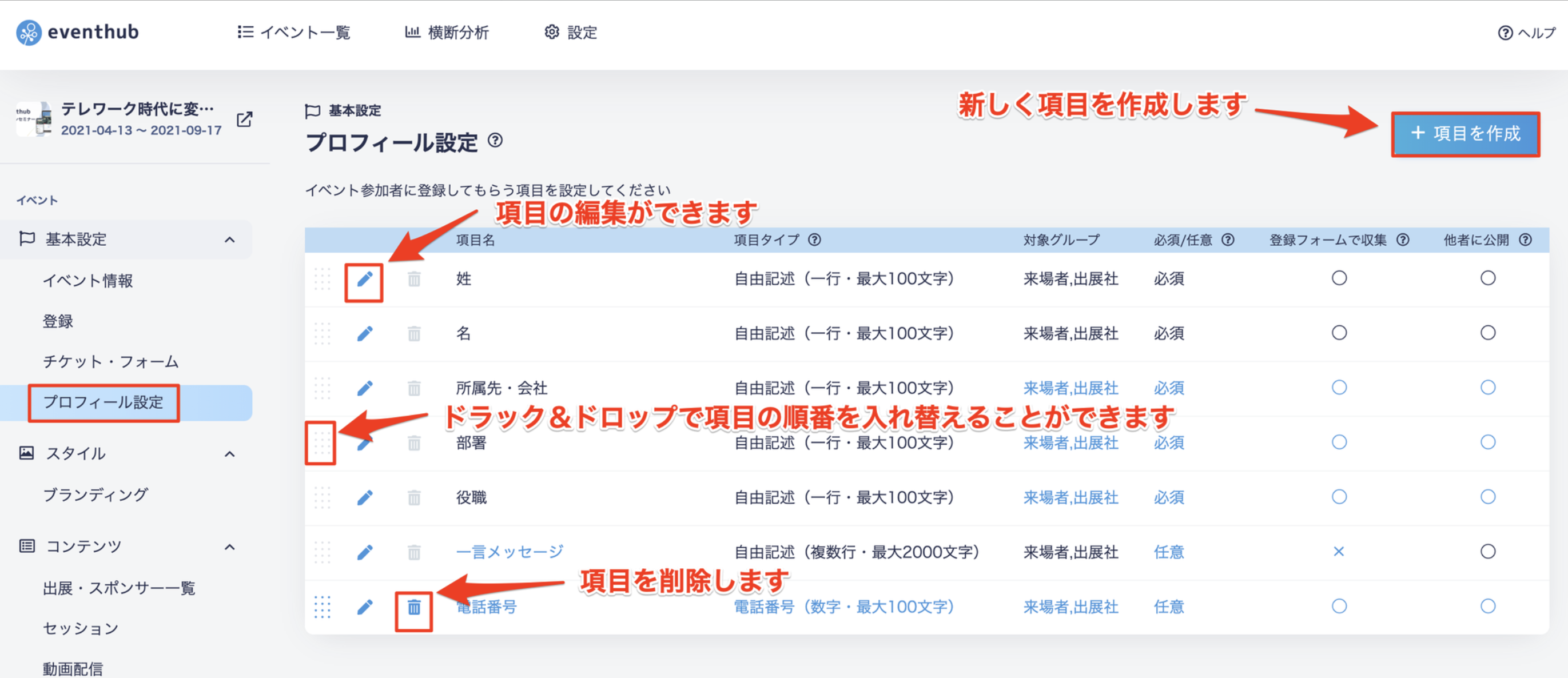Open event page via external link icon
The width and height of the screenshot is (1568, 678).
[245, 119]
